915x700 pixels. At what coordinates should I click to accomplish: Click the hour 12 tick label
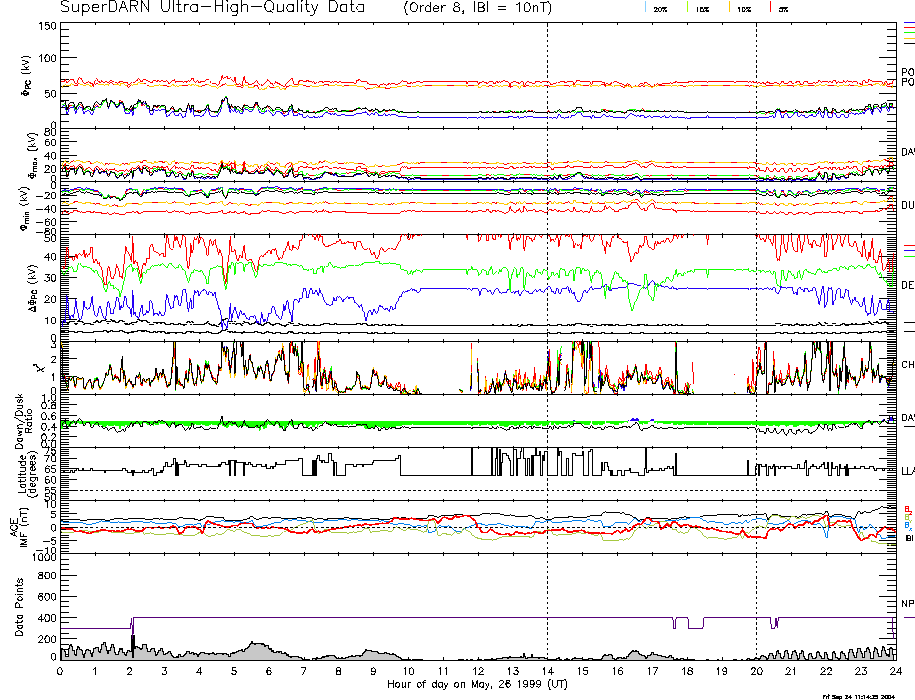click(x=478, y=671)
